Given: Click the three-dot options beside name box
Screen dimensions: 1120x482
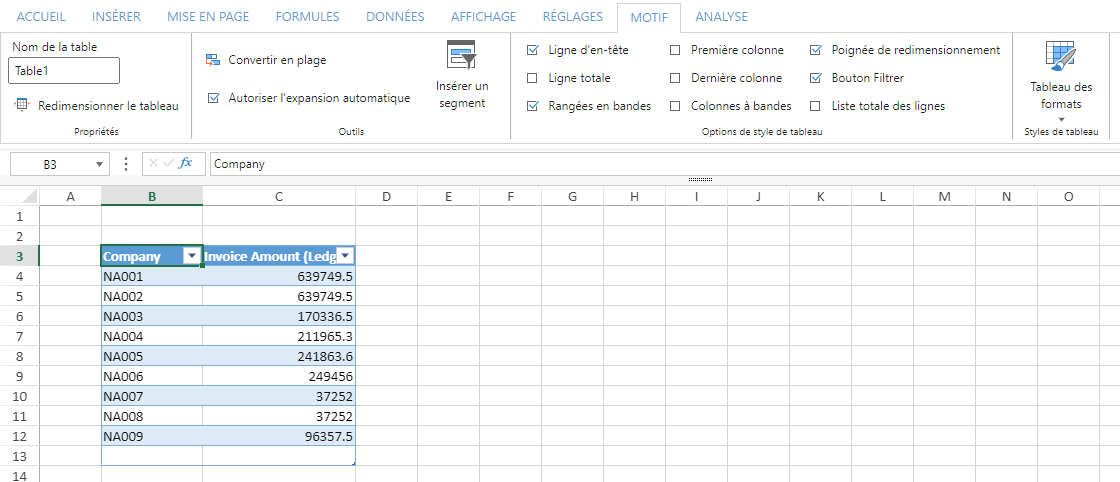Looking at the screenshot, I should (x=126, y=164).
